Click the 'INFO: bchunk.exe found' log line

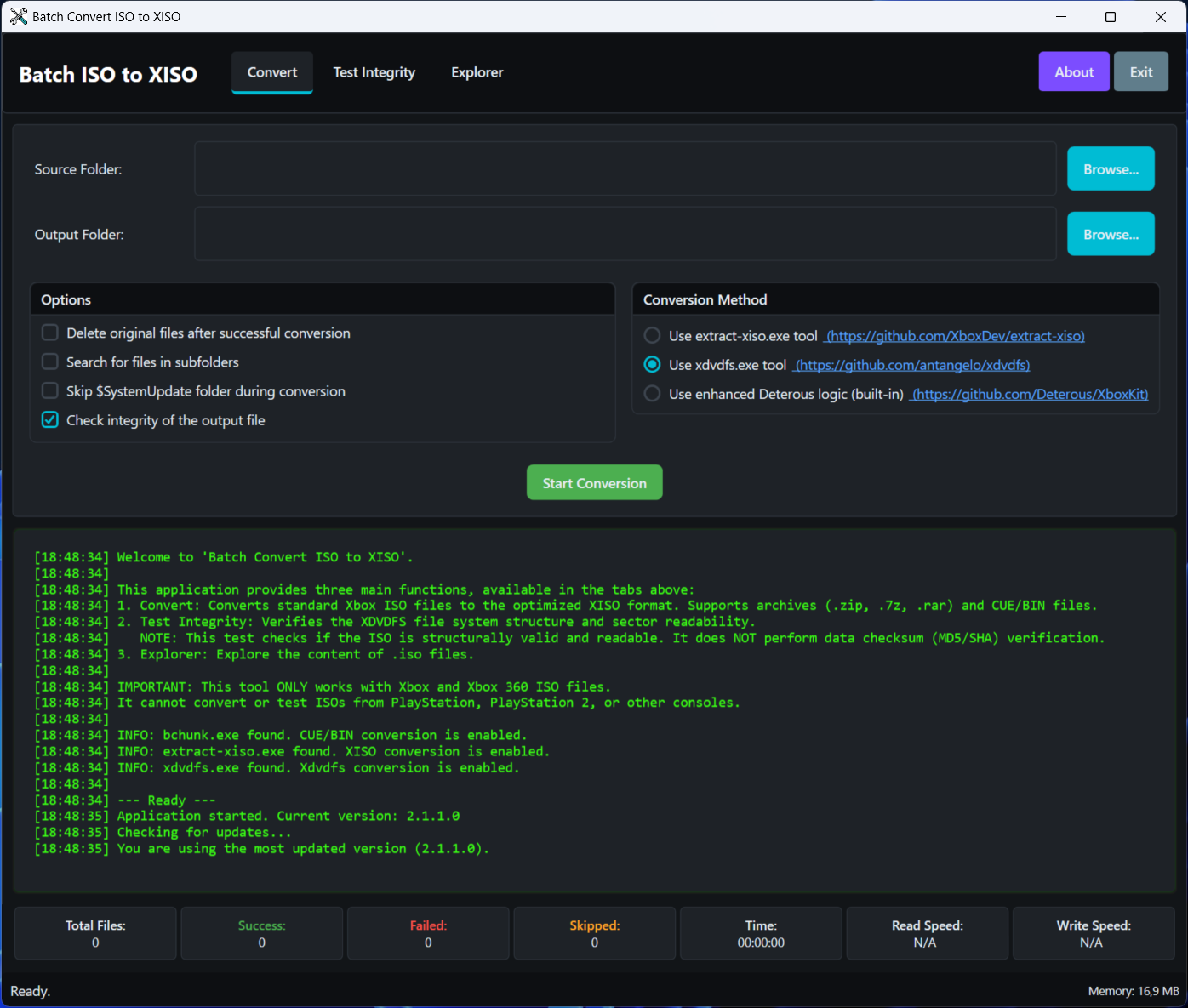(281, 735)
